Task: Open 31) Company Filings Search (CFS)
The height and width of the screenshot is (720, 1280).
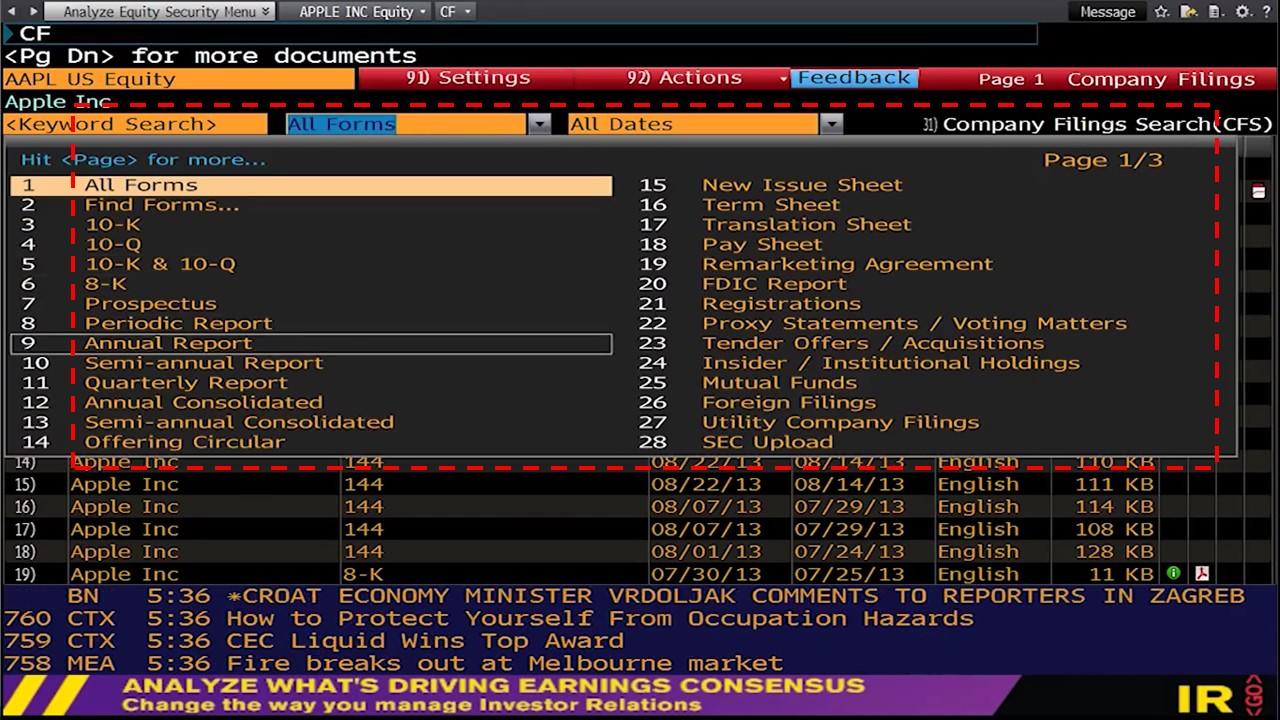Action: (x=1097, y=124)
